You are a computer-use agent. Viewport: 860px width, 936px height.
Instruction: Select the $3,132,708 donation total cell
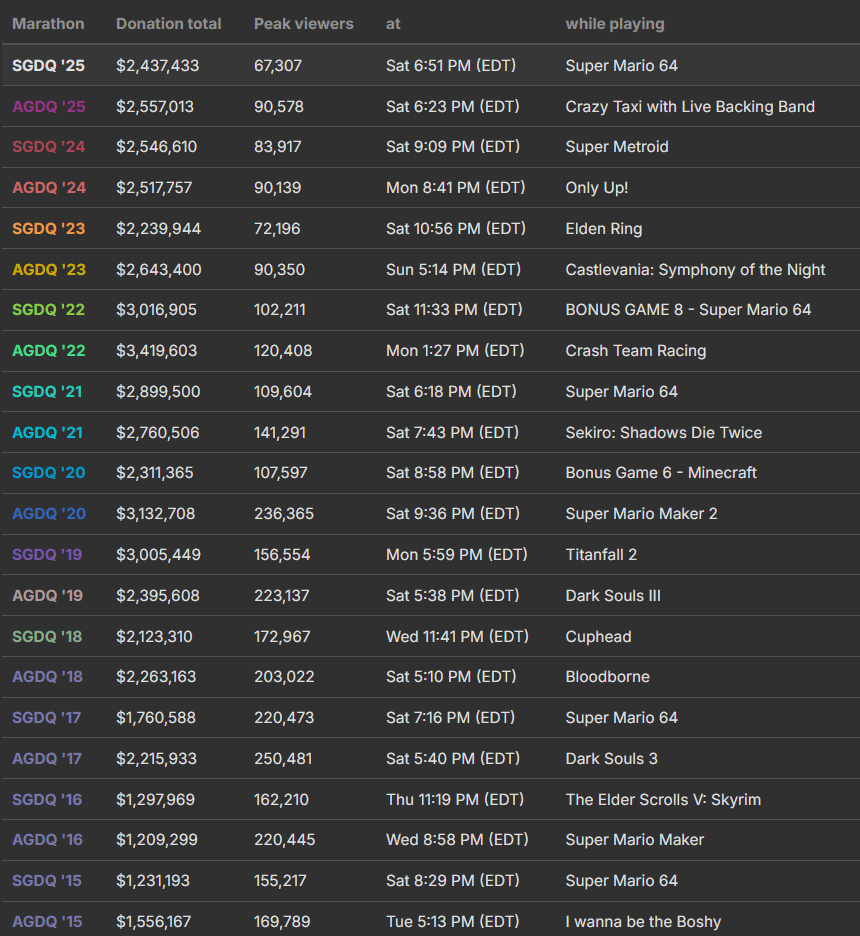pos(156,513)
